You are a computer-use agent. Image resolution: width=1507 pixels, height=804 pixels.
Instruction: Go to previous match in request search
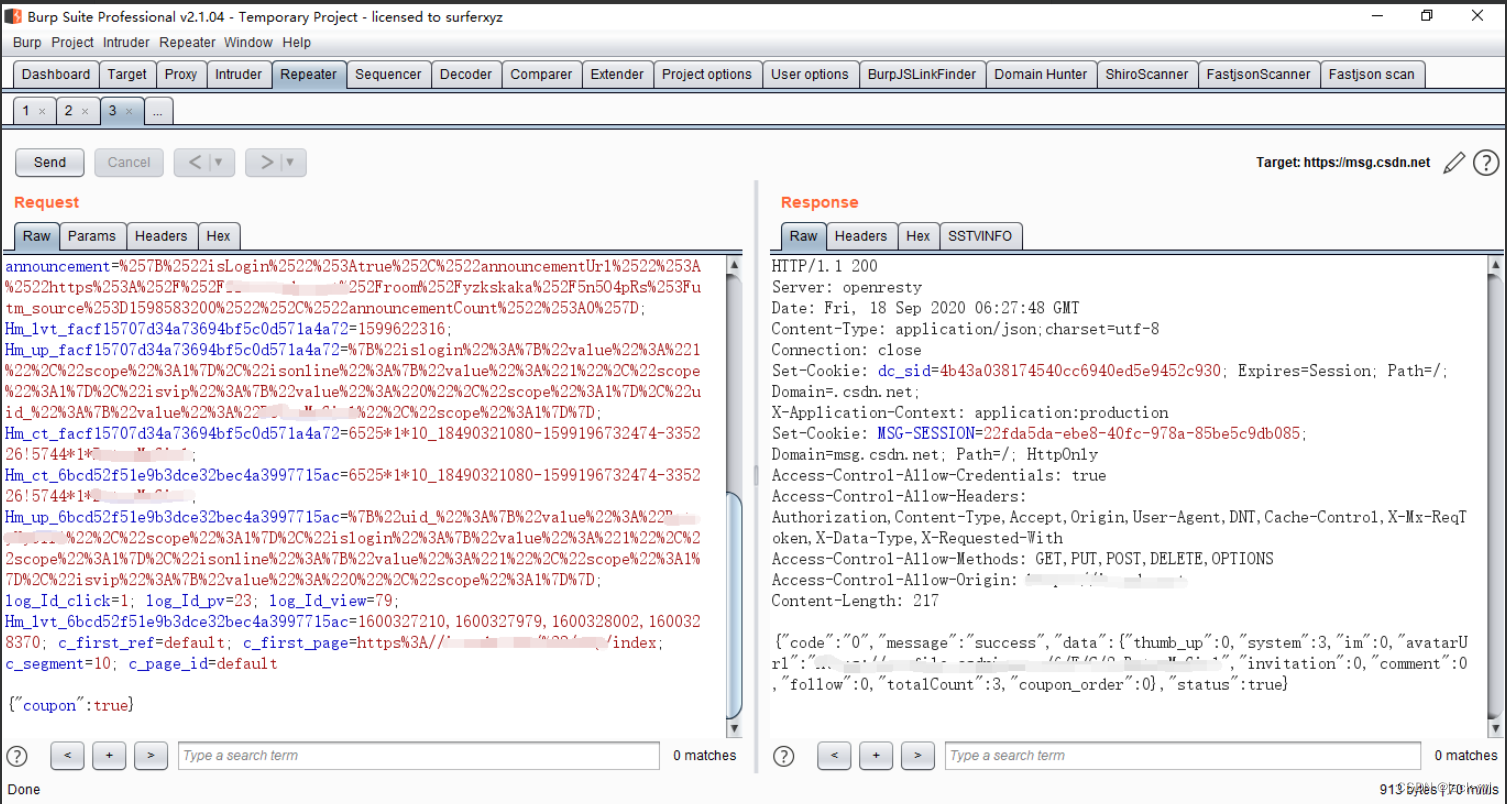tap(67, 756)
